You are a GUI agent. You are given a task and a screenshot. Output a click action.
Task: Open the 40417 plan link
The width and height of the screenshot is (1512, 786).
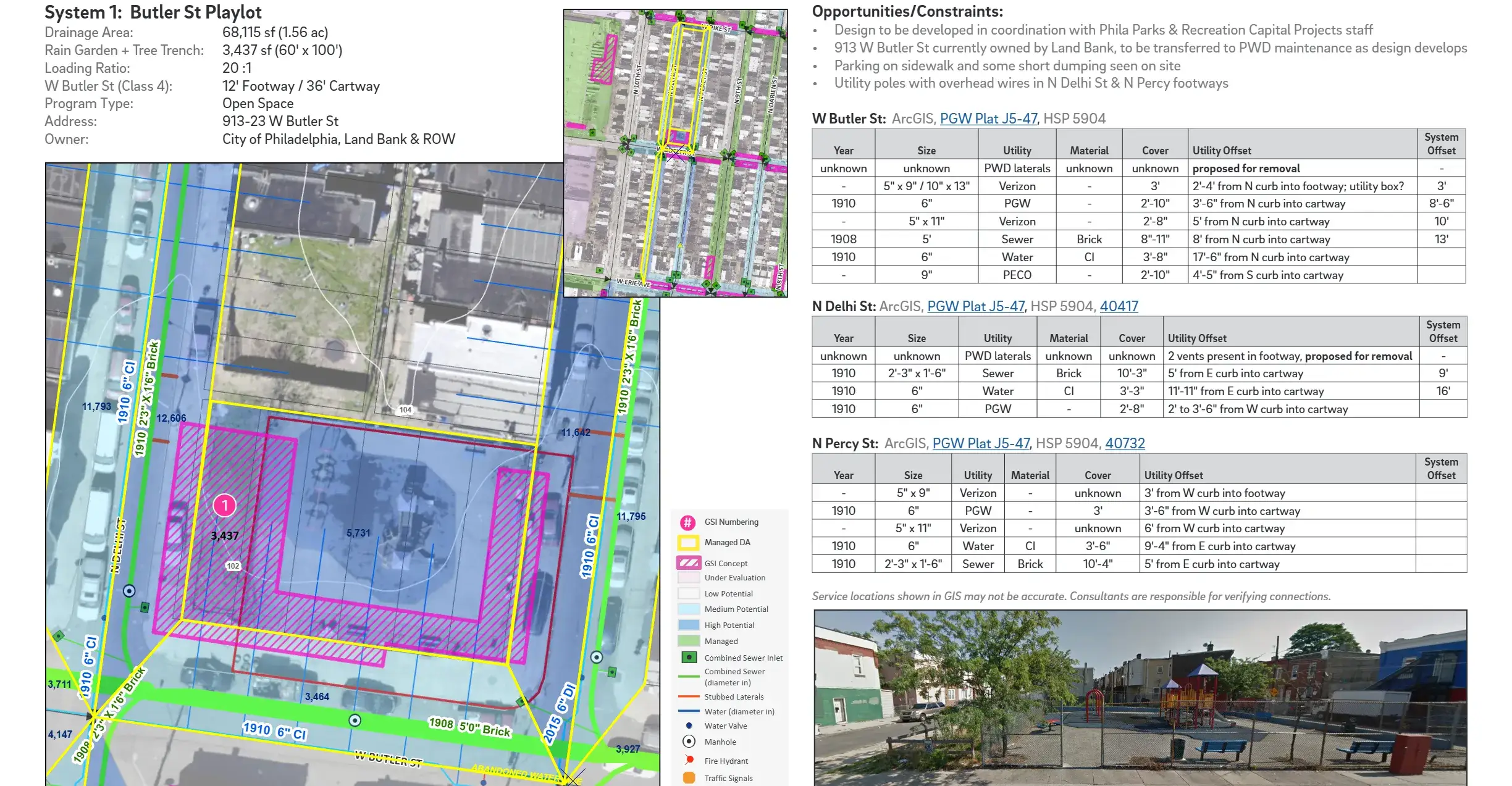pyautogui.click(x=1119, y=306)
